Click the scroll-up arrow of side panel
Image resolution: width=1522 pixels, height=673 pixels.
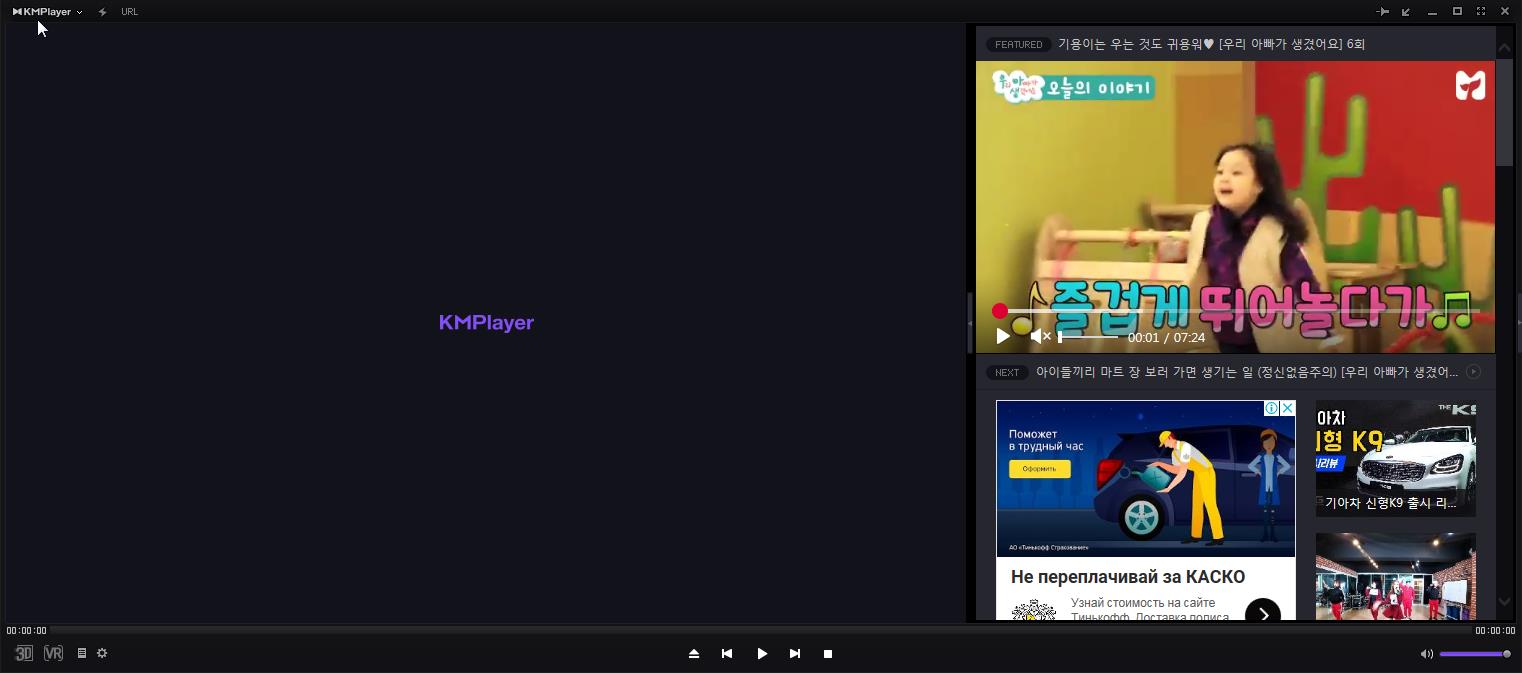pos(1505,48)
